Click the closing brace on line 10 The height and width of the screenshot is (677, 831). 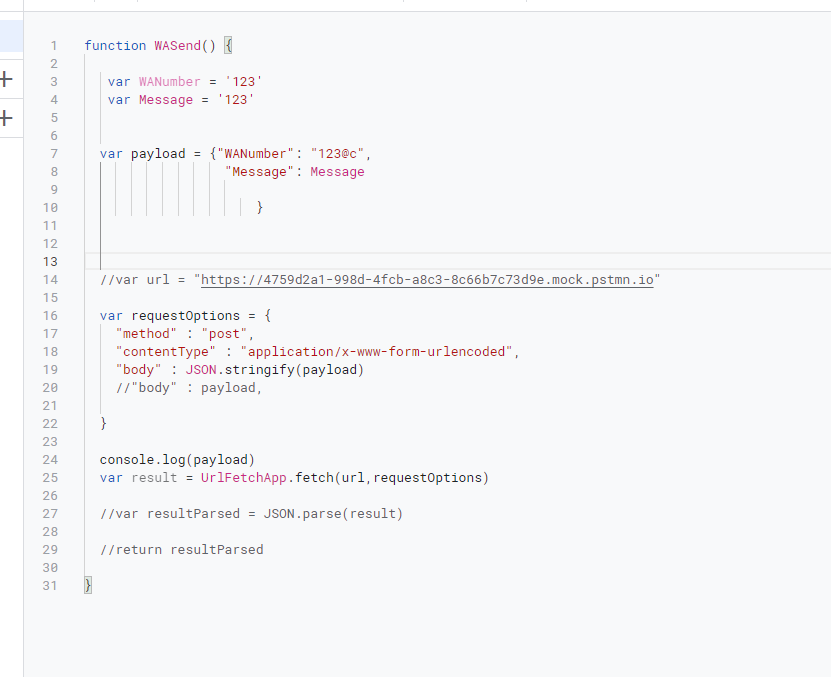pyautogui.click(x=260, y=207)
